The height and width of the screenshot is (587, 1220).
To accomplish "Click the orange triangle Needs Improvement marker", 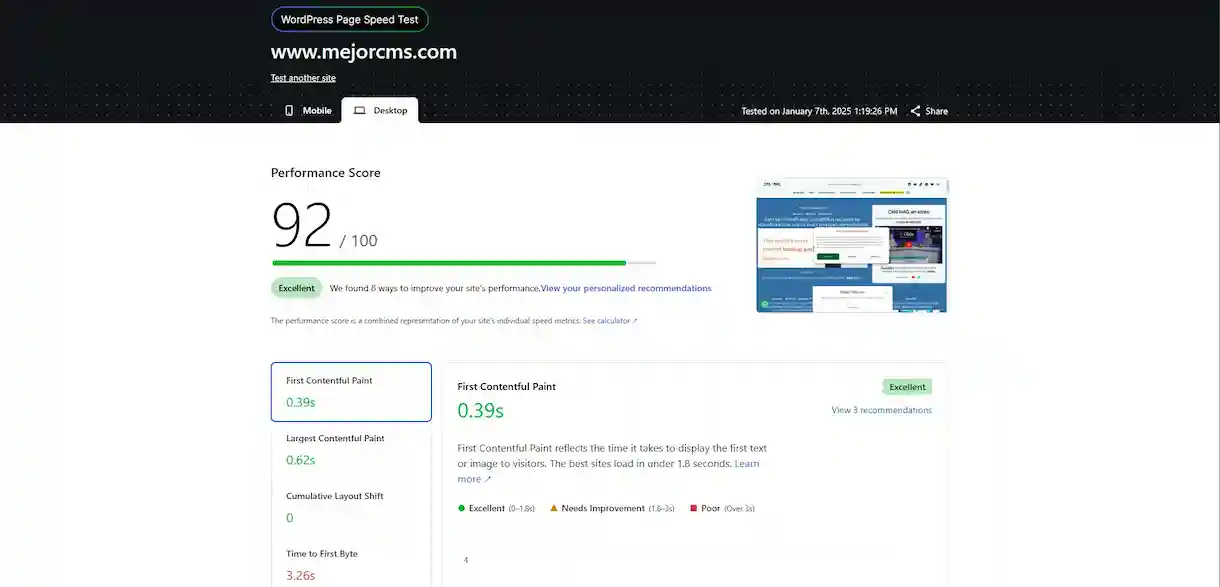I will 553,508.
